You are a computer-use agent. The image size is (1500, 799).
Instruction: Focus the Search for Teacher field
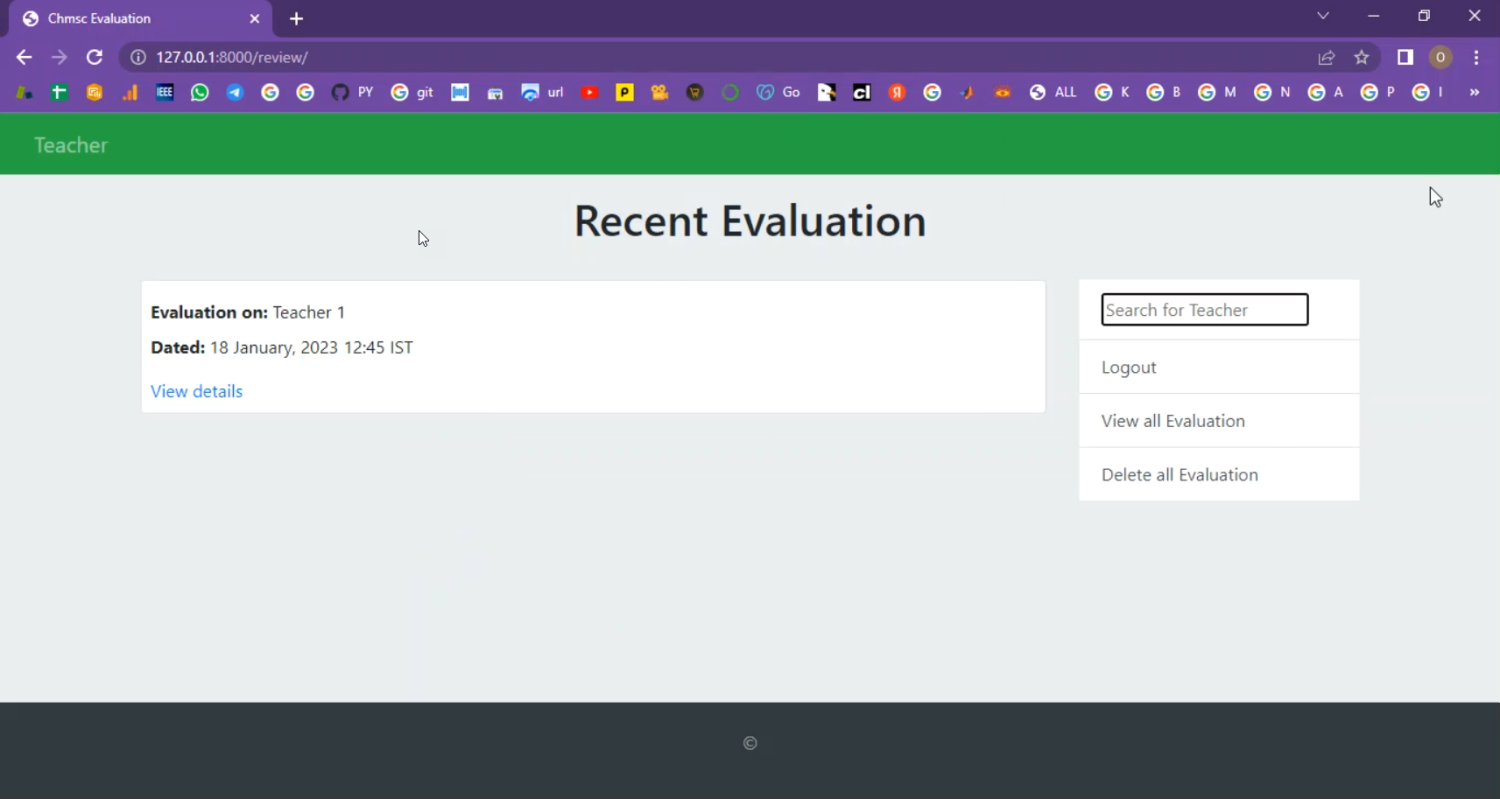pyautogui.click(x=1204, y=310)
